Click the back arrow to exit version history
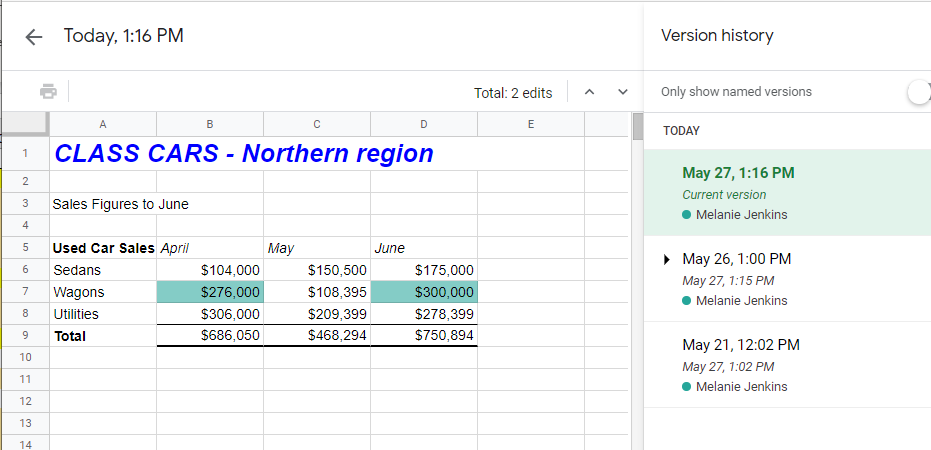This screenshot has height=450, width=931. [x=34, y=37]
